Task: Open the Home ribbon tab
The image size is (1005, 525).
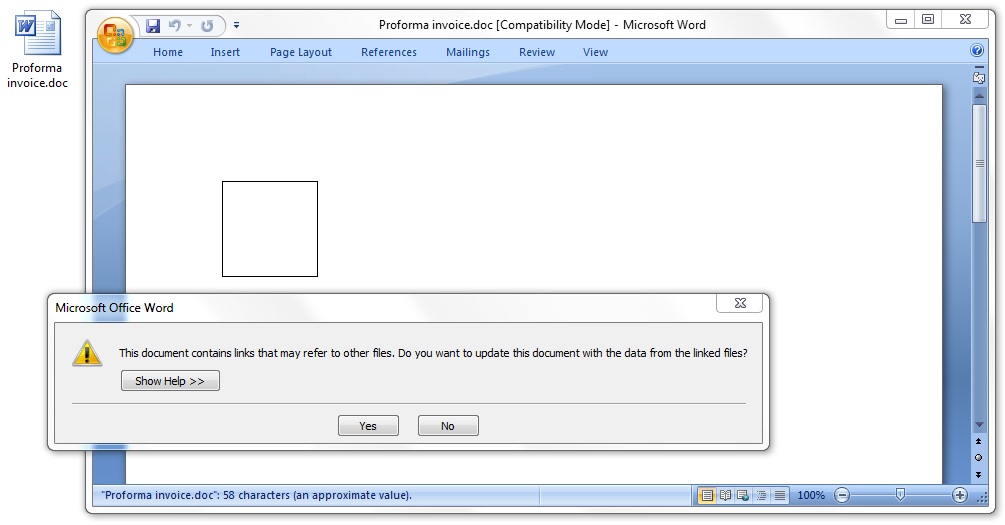Action: (x=168, y=52)
